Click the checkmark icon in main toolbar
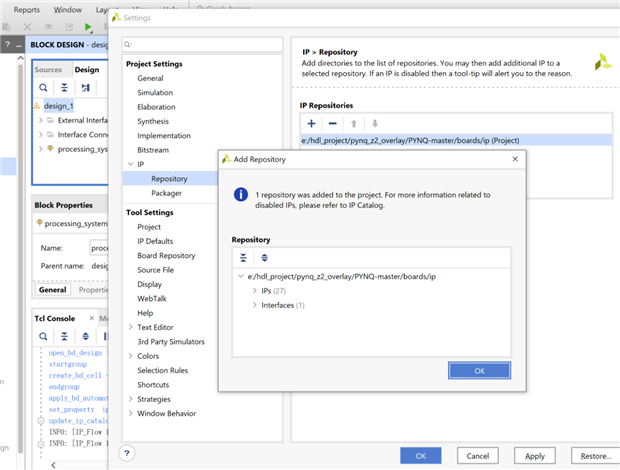Viewport: 620px width, 470px height. click(69, 27)
